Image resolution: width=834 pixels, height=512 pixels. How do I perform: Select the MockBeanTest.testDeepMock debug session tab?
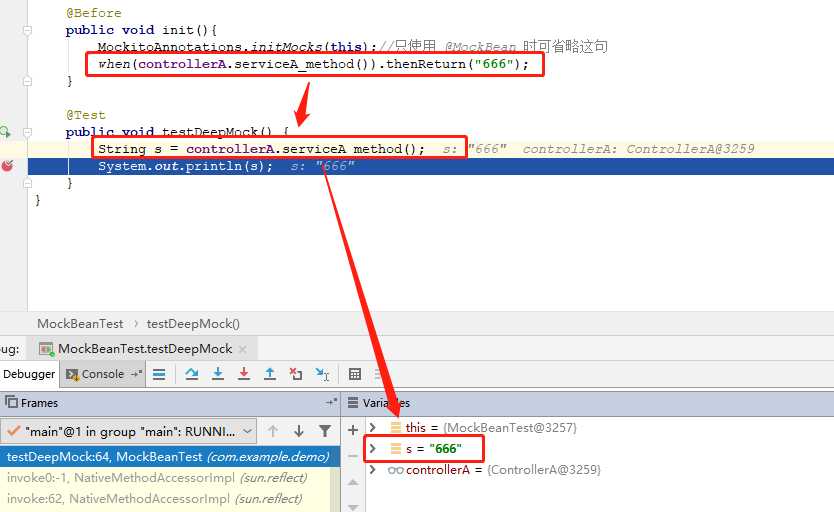tap(145, 349)
